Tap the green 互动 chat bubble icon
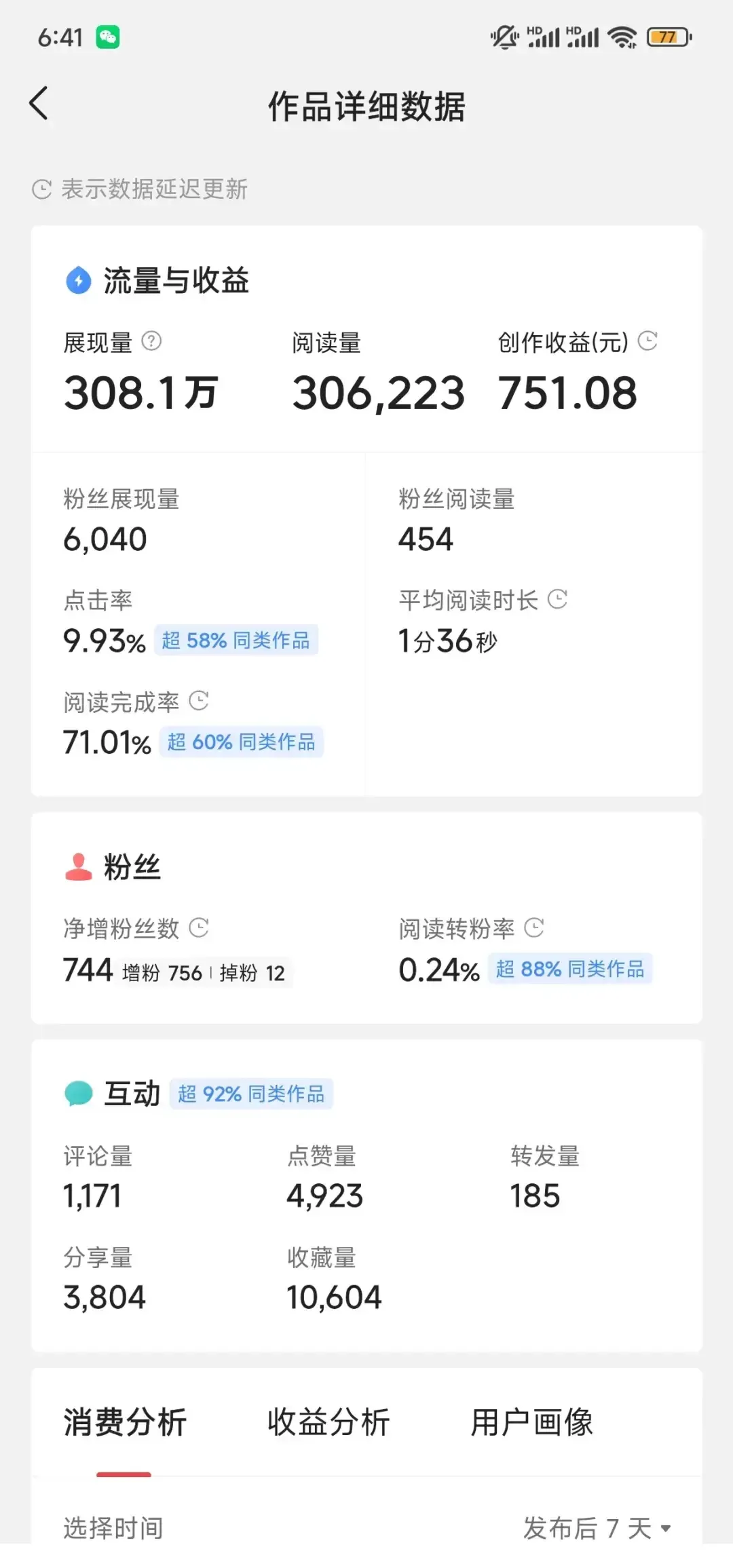 tap(79, 1093)
